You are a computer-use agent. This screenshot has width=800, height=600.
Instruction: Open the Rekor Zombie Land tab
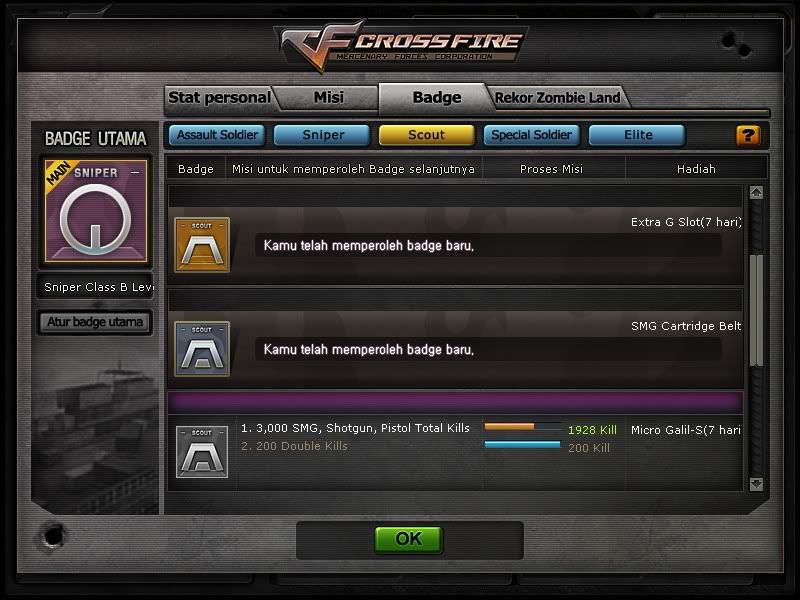pos(558,97)
